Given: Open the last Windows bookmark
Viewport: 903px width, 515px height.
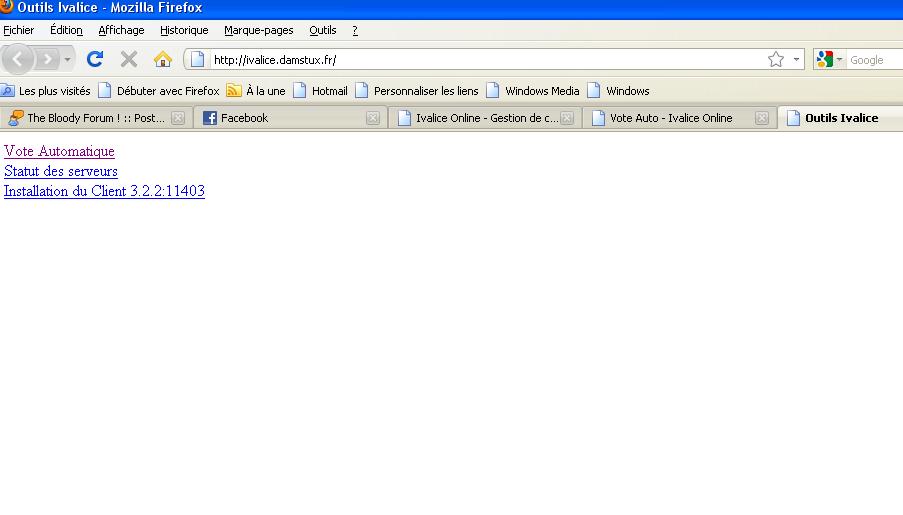Looking at the screenshot, I should click(x=619, y=91).
